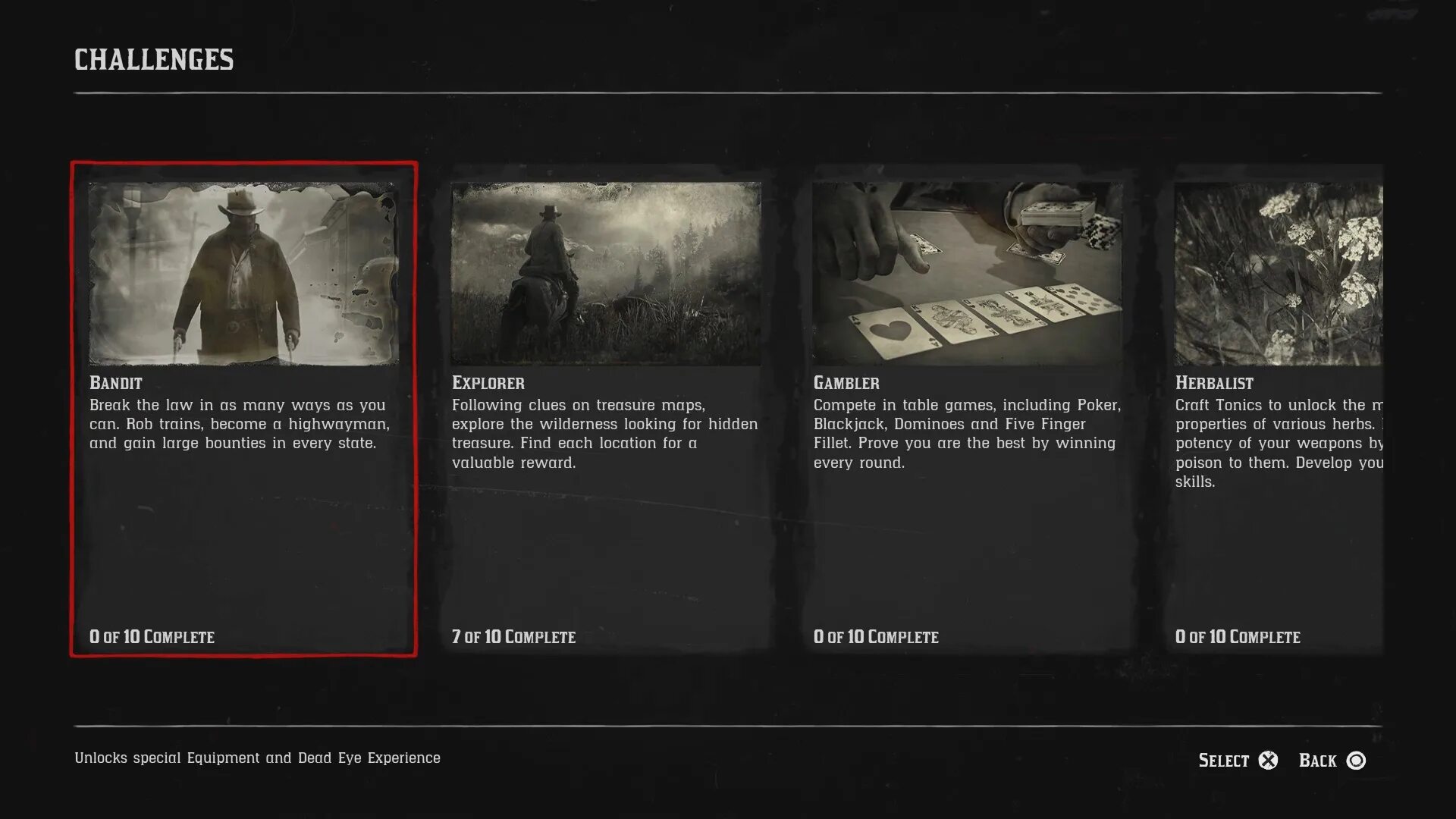Click the Select button label

(1223, 761)
